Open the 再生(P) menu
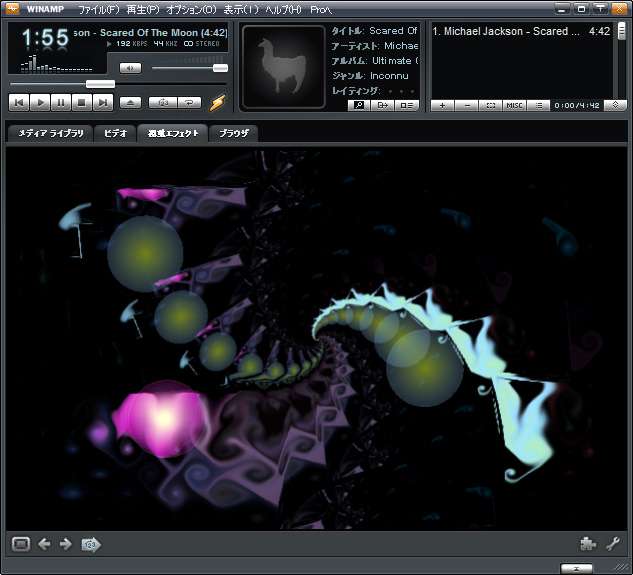Image resolution: width=633 pixels, height=575 pixels. coord(143,9)
